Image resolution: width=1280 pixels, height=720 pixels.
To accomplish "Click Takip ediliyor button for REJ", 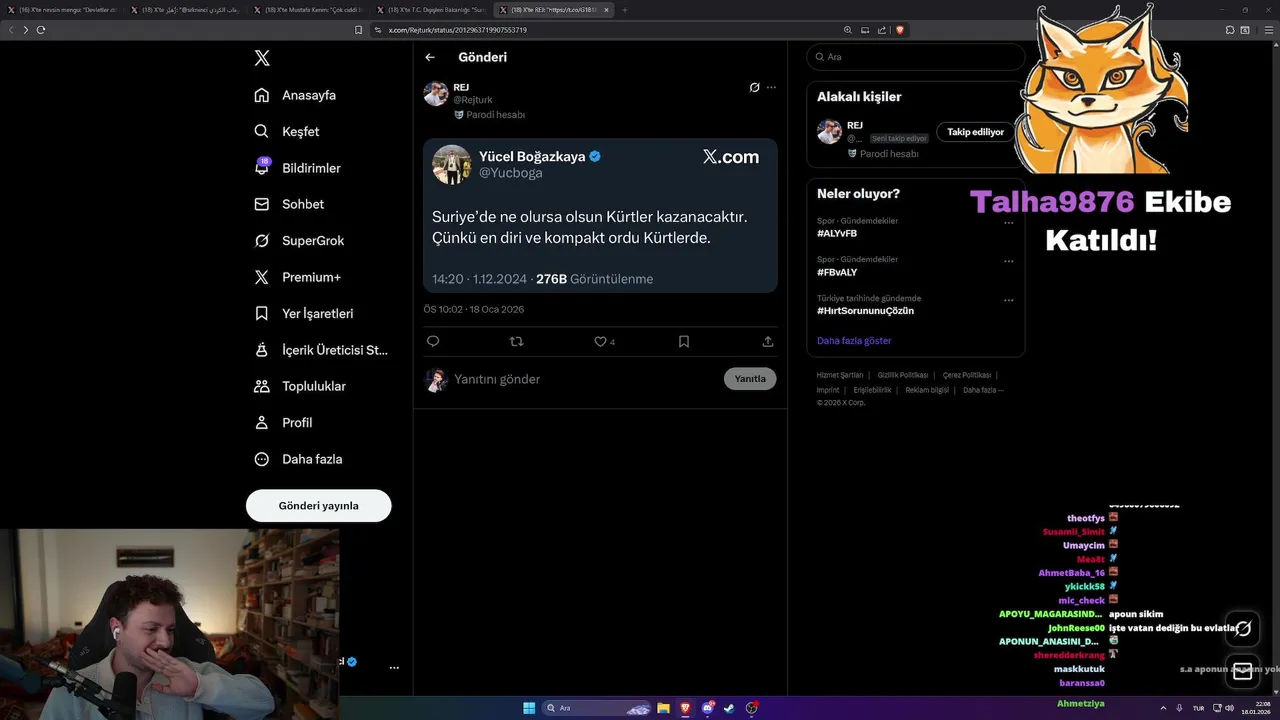I will (x=975, y=132).
